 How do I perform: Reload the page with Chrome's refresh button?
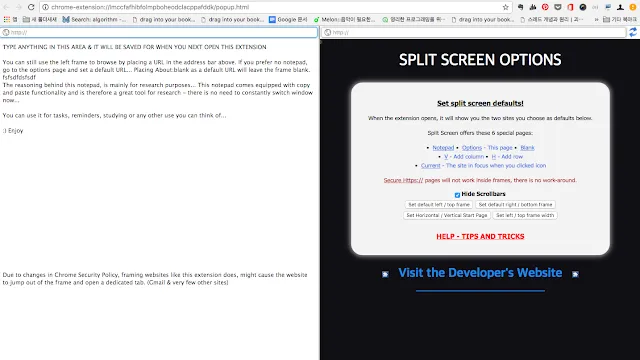[31, 7]
